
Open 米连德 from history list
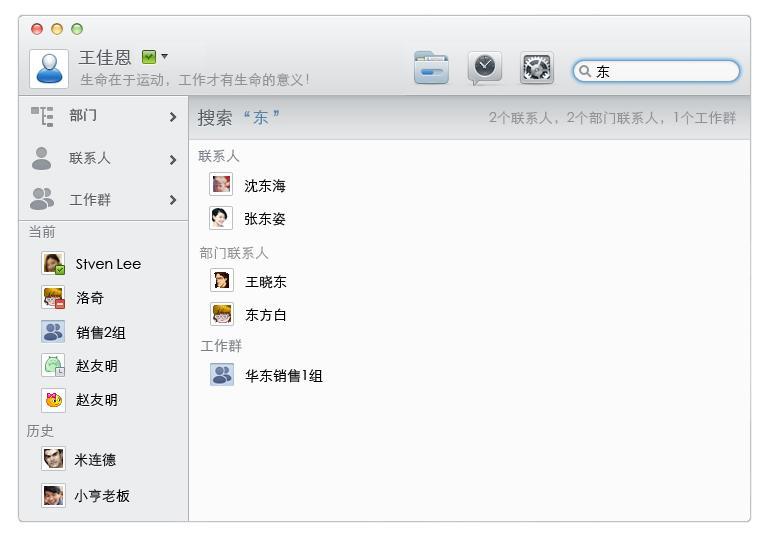tap(94, 460)
